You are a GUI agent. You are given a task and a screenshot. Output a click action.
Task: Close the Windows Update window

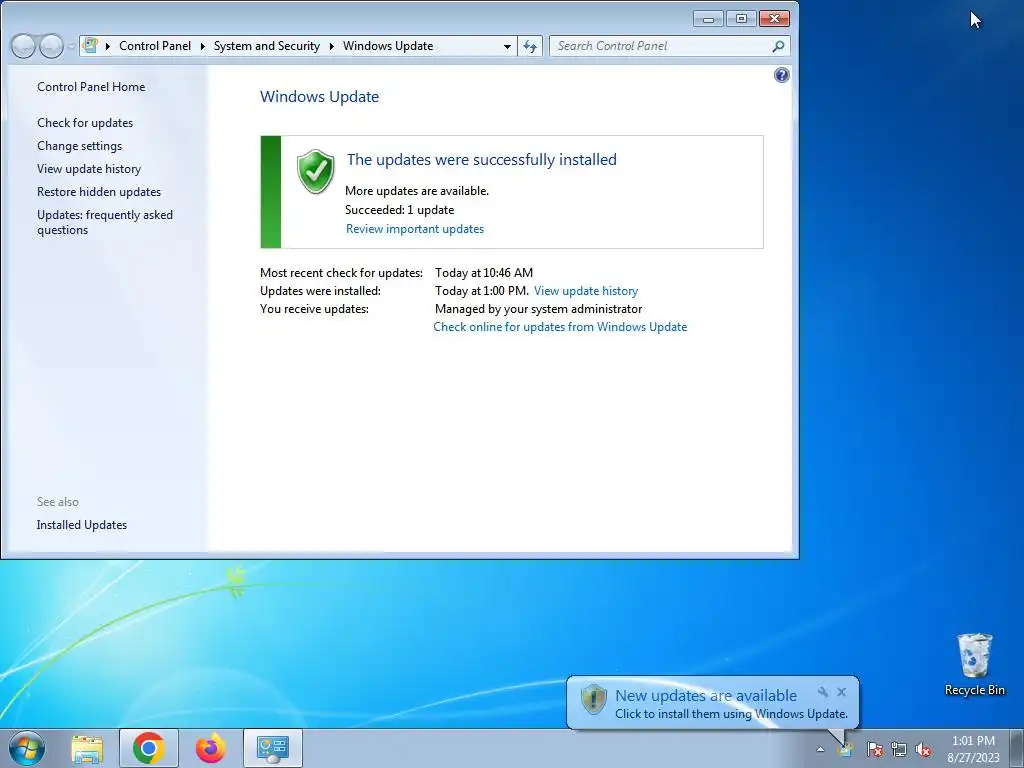[x=775, y=19]
